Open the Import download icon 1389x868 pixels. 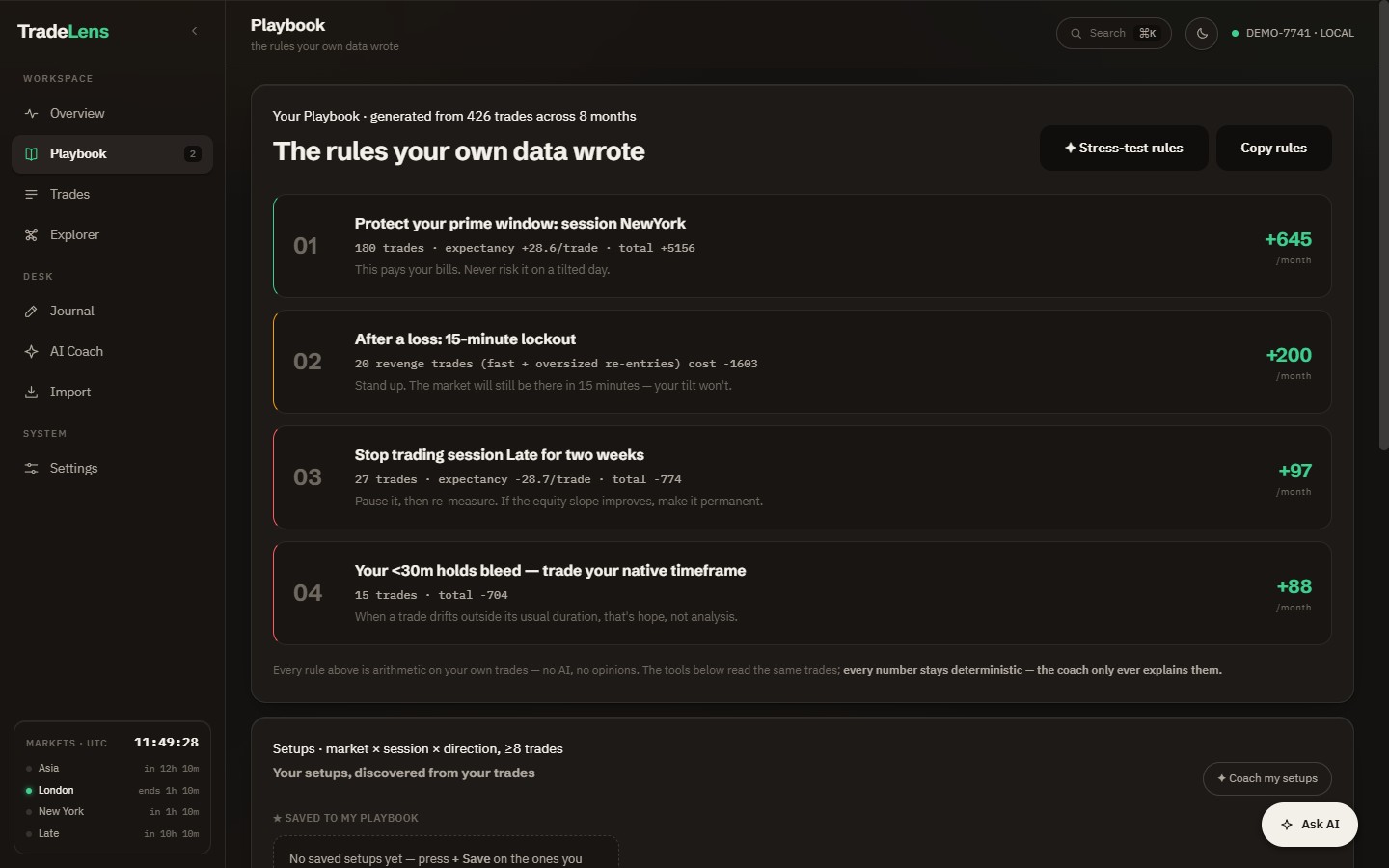(31, 392)
